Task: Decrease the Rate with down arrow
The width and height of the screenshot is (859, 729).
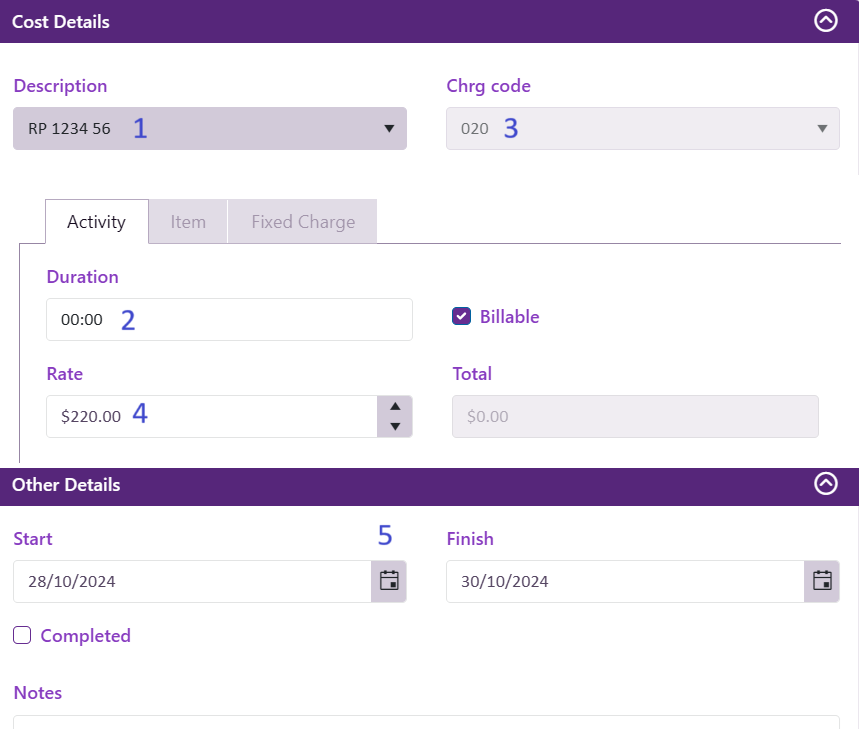Action: pos(395,427)
